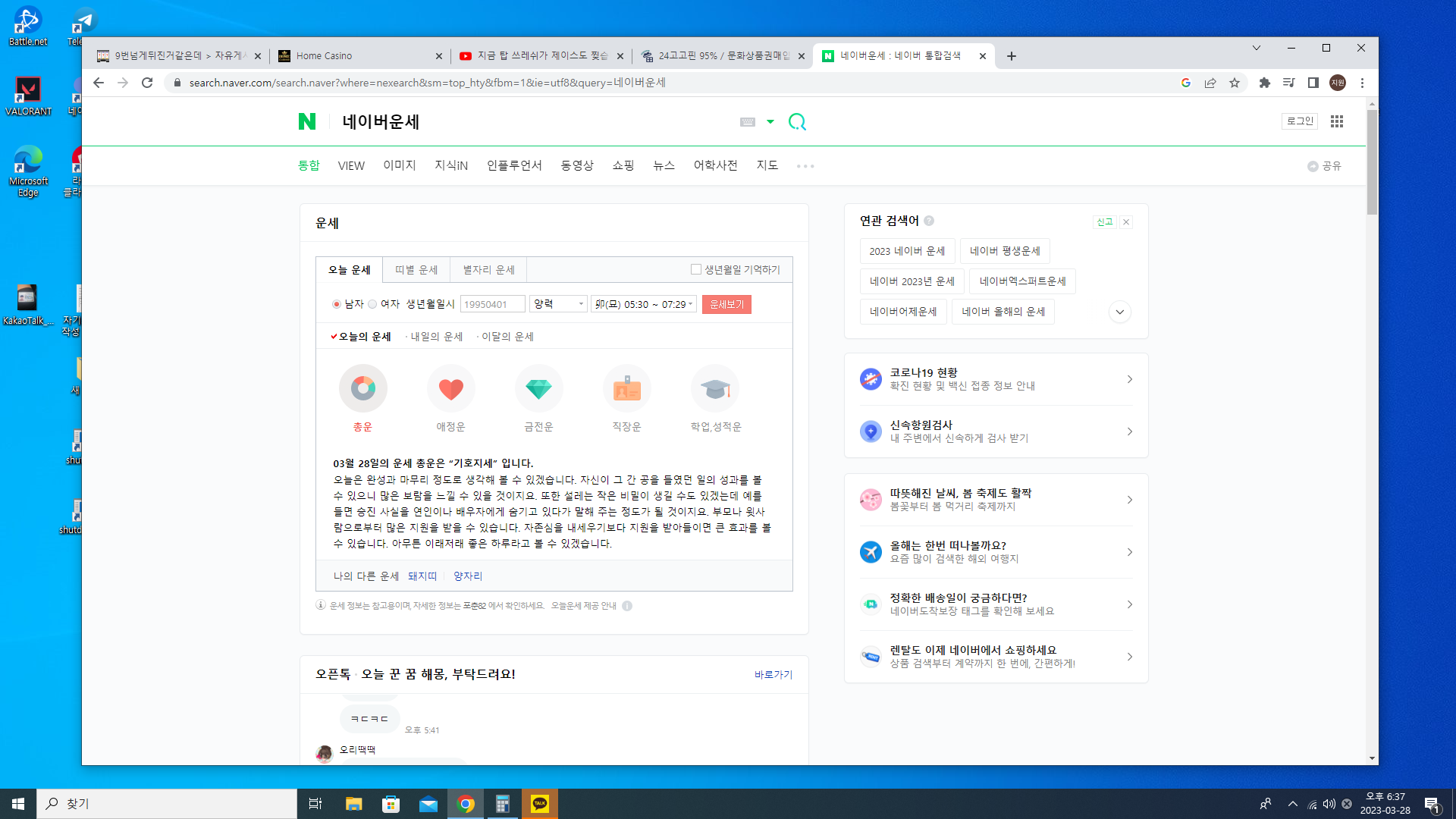Open new tab with plus button
The width and height of the screenshot is (1456, 819).
1011,56
